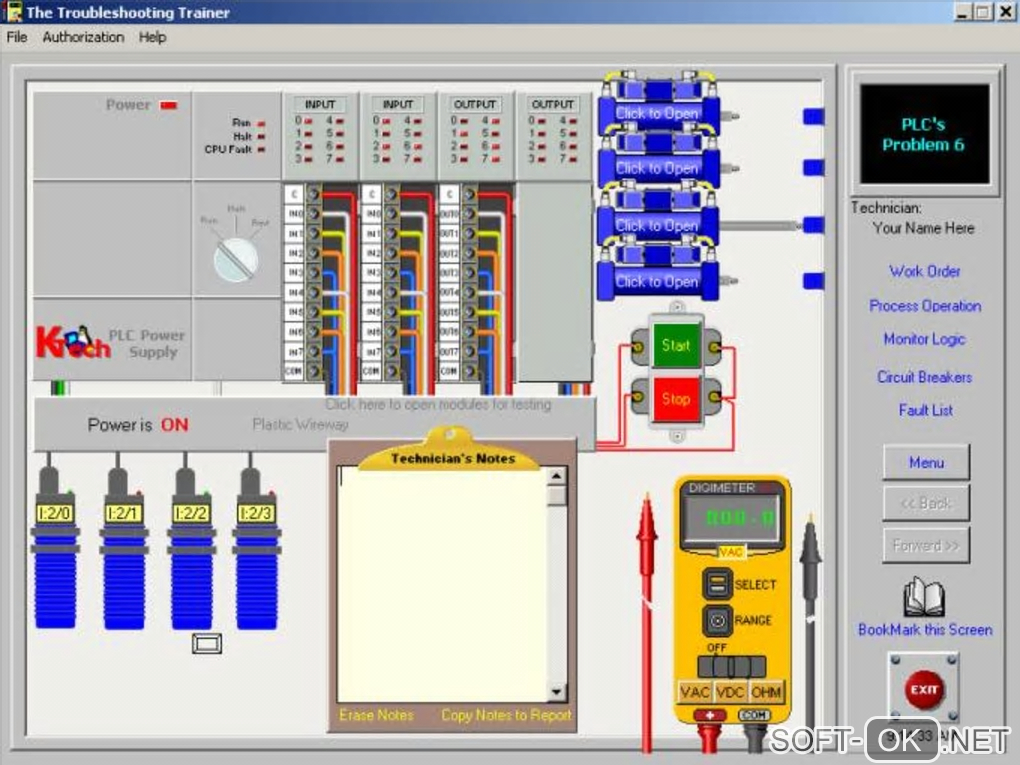Select proximity sensor I:2/1
Screen dimensions: 1020x765
(122, 546)
